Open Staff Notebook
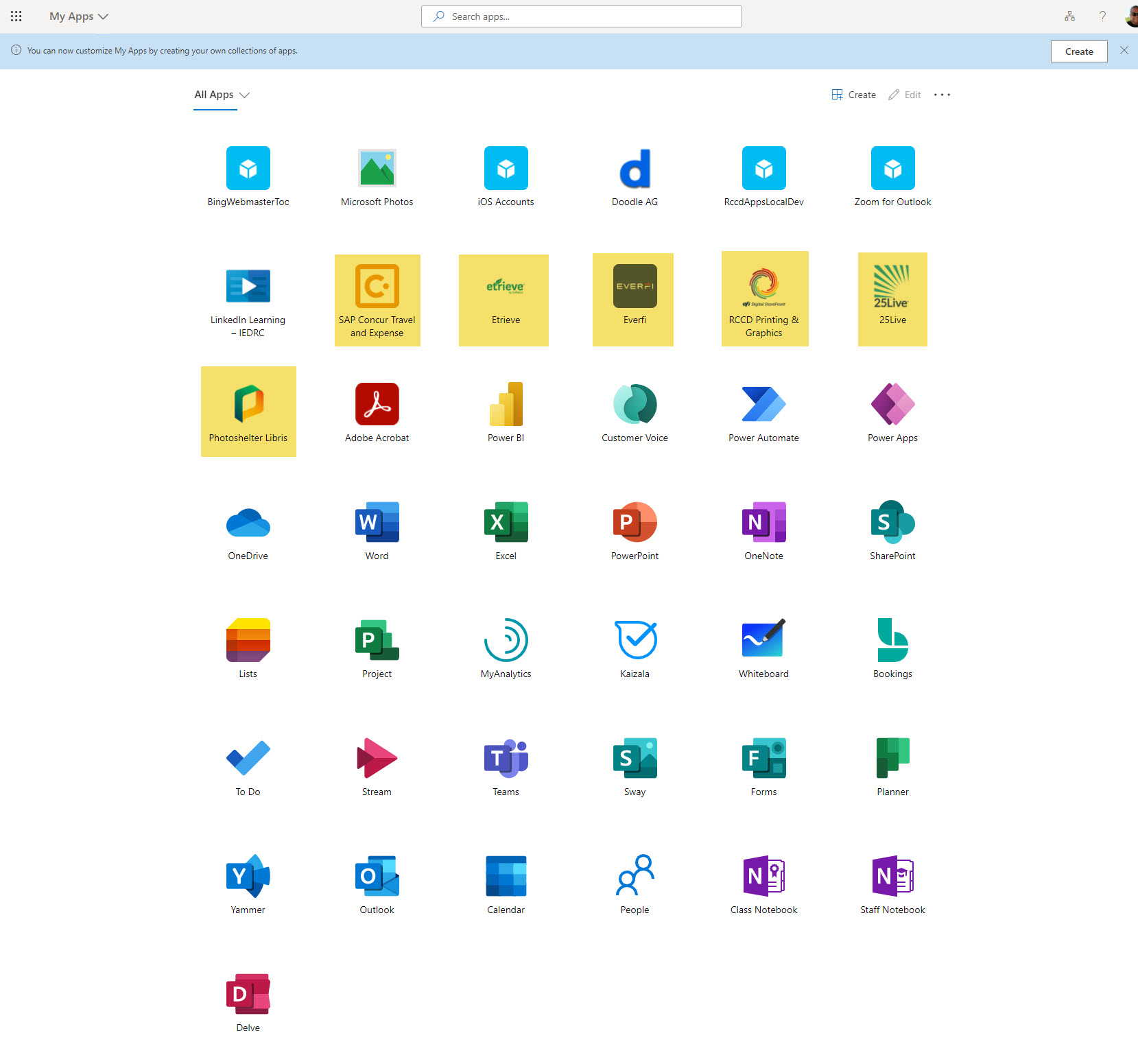 tap(893, 885)
